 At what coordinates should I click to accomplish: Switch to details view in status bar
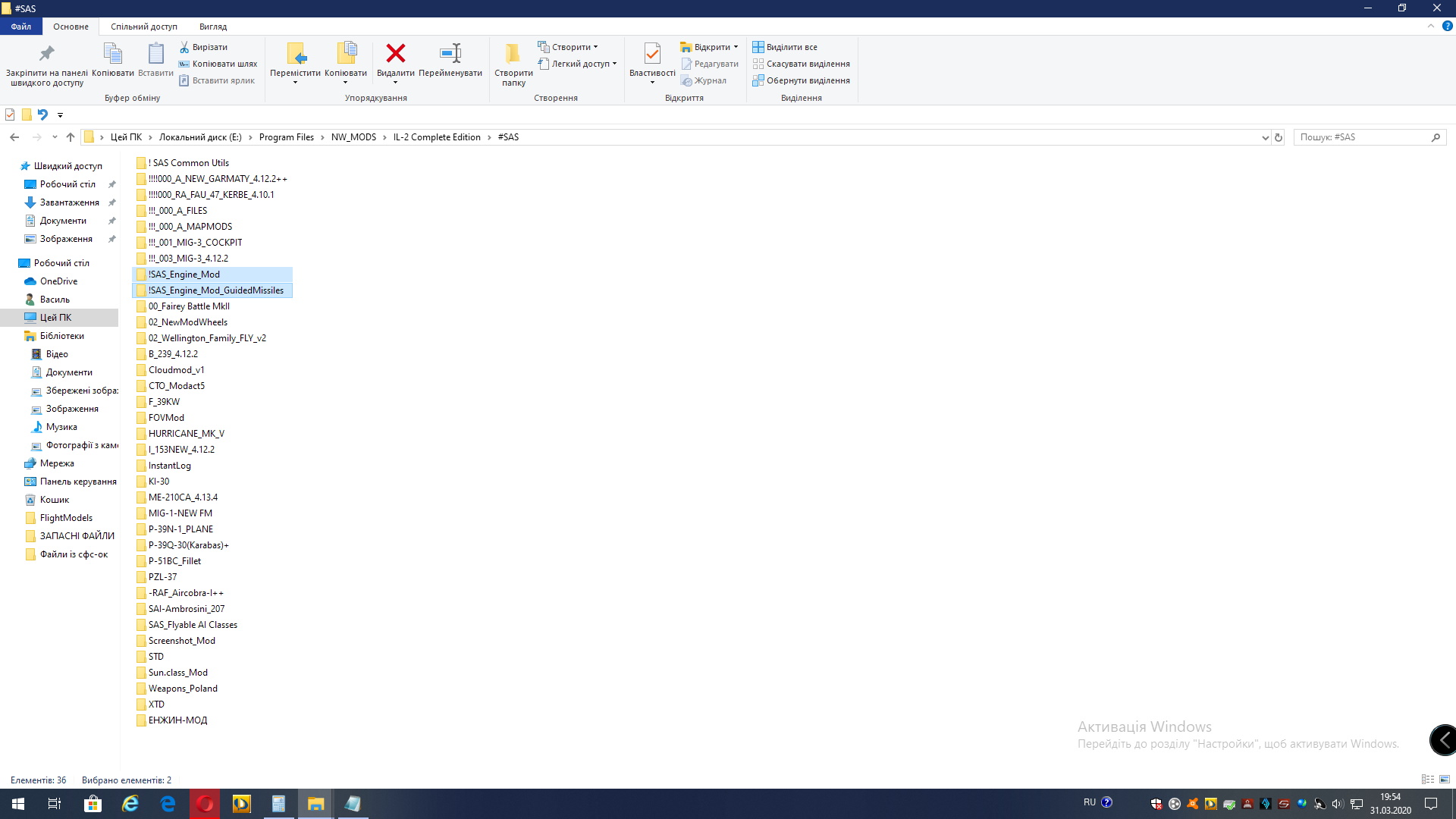(1427, 780)
